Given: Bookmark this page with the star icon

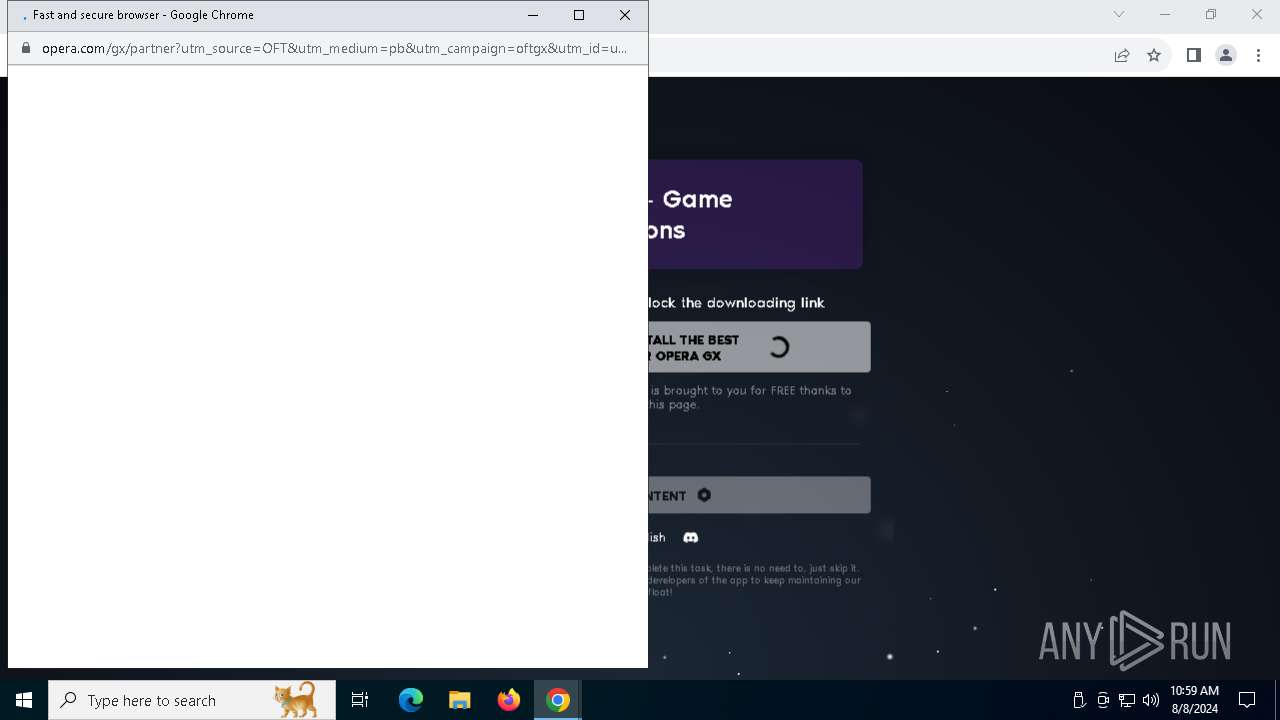Looking at the screenshot, I should tap(1154, 55).
